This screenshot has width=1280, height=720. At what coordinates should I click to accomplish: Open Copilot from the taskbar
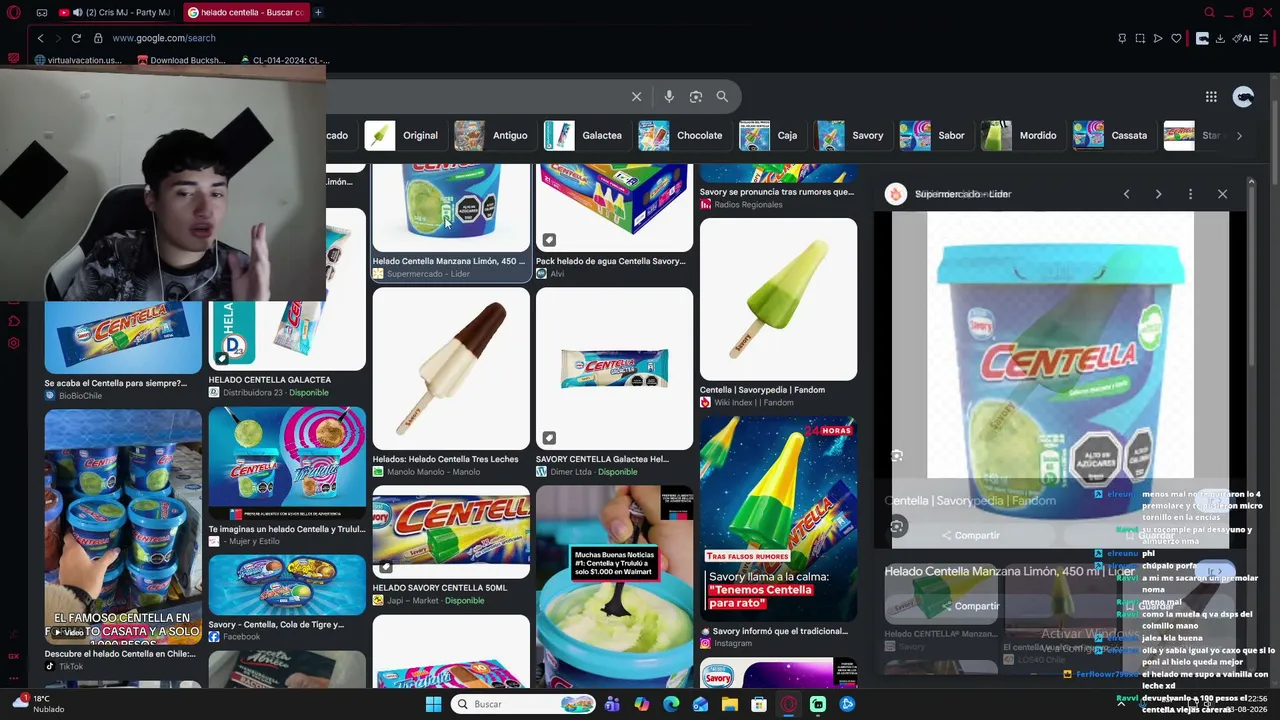point(641,704)
